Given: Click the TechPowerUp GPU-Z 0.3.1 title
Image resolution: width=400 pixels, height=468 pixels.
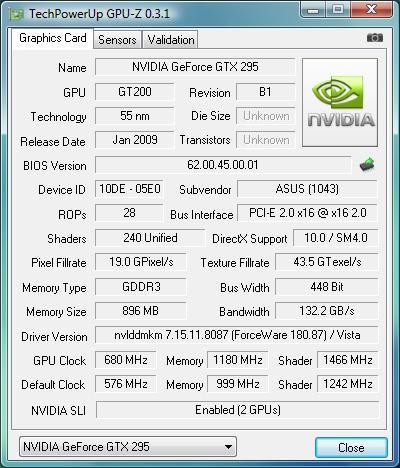Looking at the screenshot, I should [x=99, y=14].
